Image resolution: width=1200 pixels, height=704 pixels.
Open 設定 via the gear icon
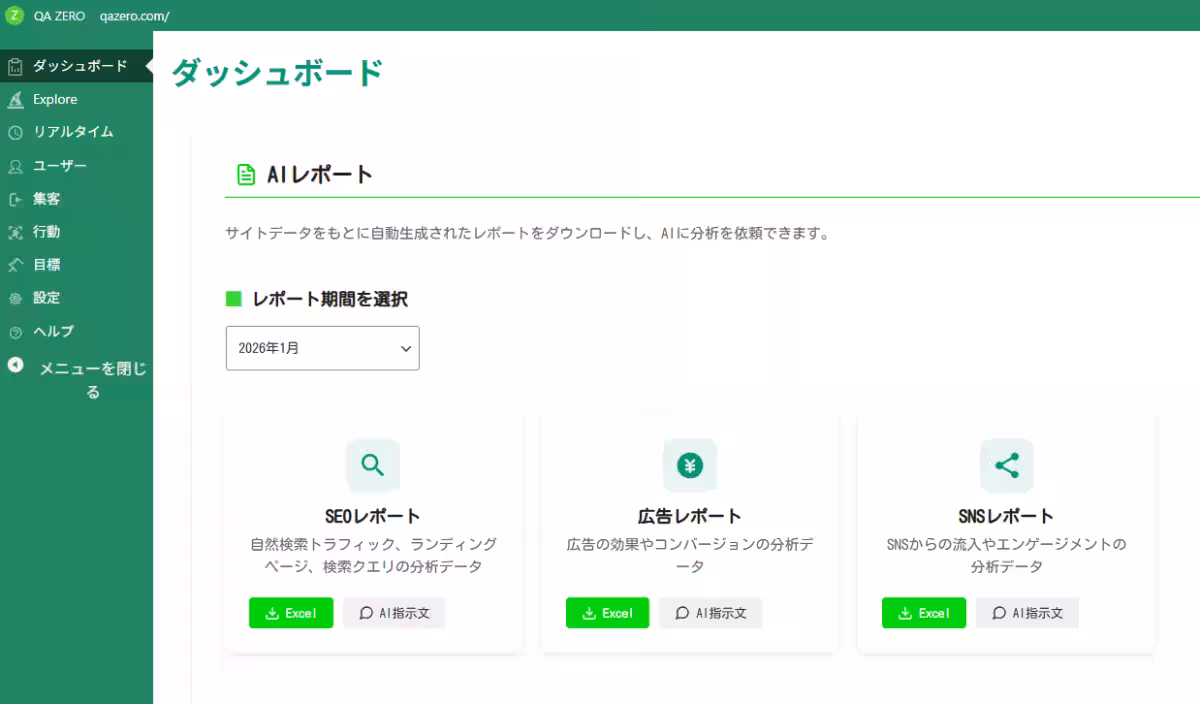(15, 297)
